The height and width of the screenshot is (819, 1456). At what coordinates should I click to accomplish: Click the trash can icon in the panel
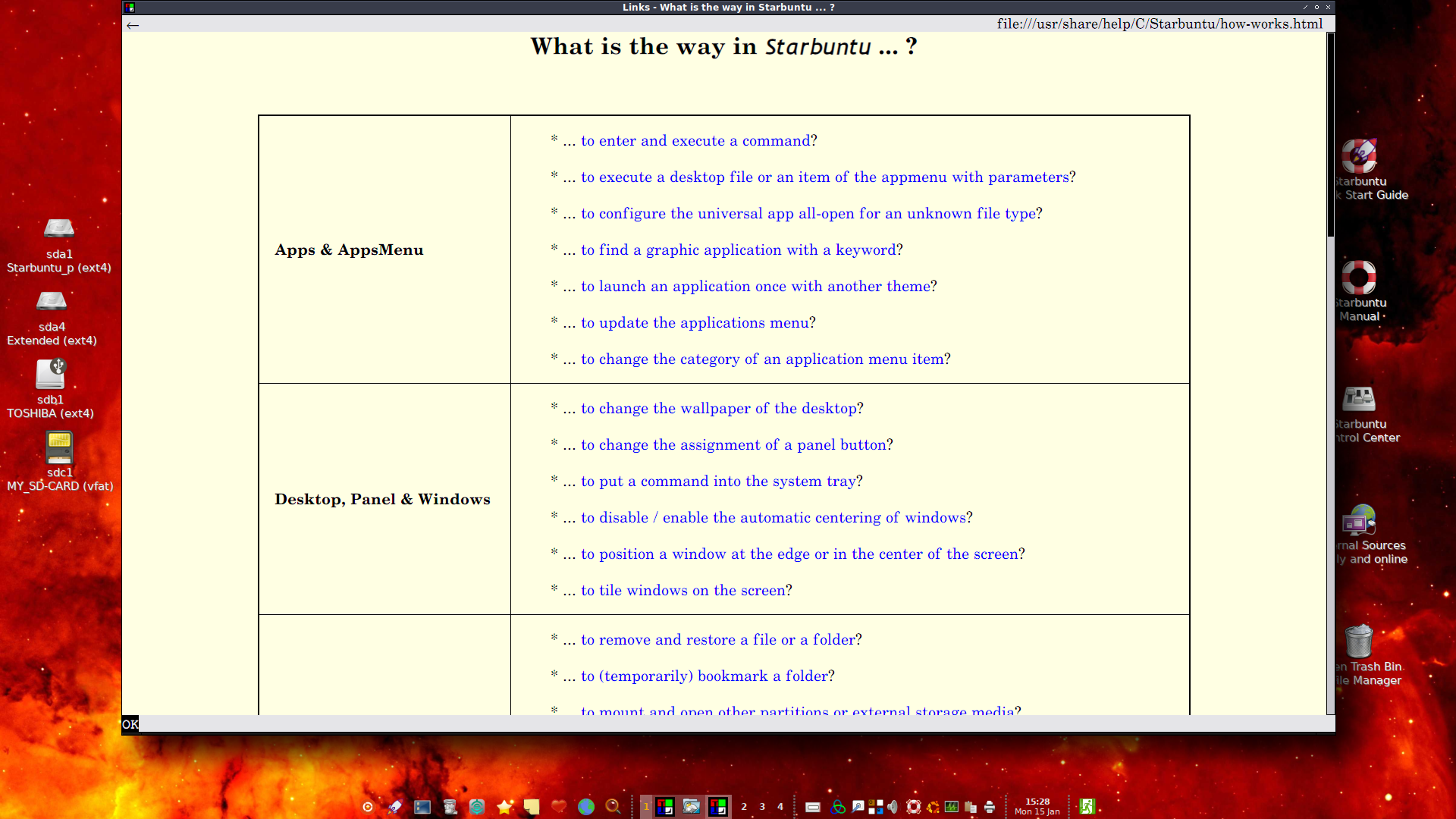pyautogui.click(x=450, y=807)
